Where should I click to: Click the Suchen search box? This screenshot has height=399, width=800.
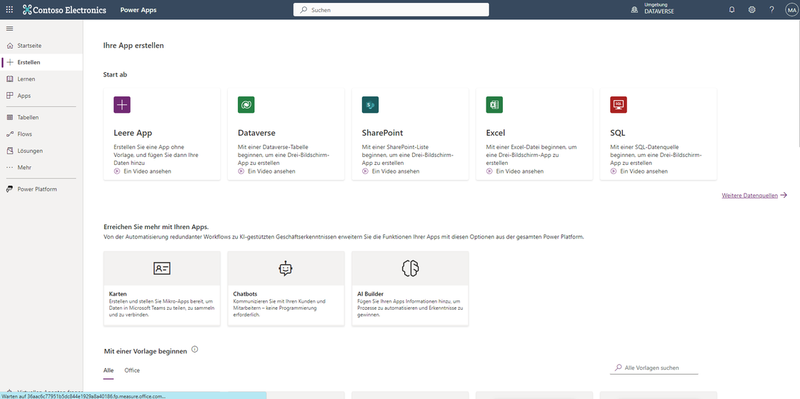[391, 10]
